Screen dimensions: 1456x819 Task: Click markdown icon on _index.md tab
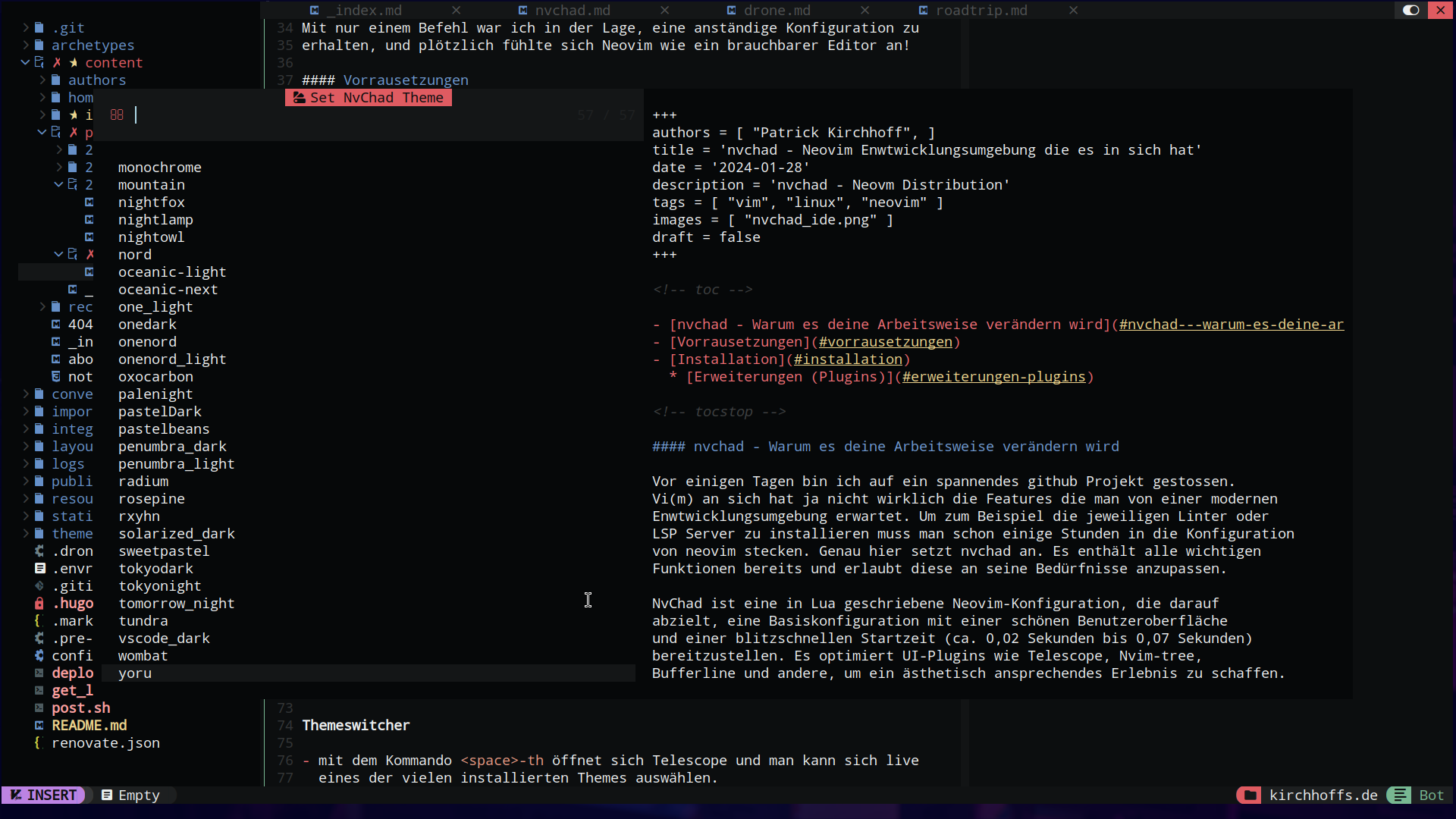(x=314, y=10)
